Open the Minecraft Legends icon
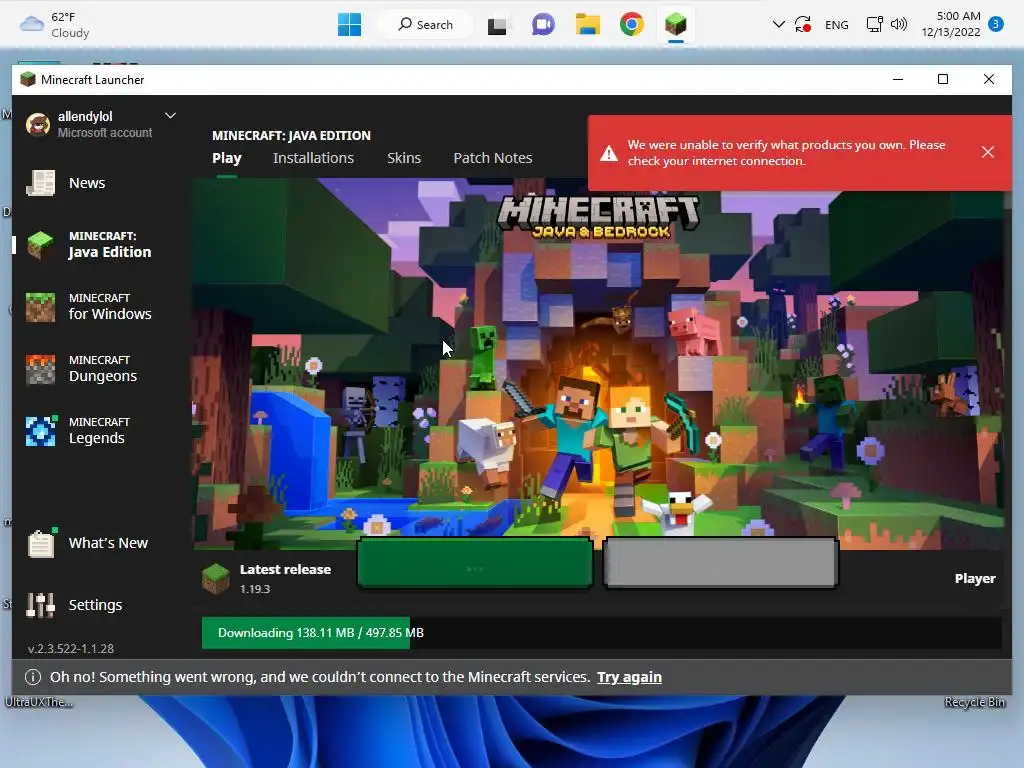 click(40, 431)
